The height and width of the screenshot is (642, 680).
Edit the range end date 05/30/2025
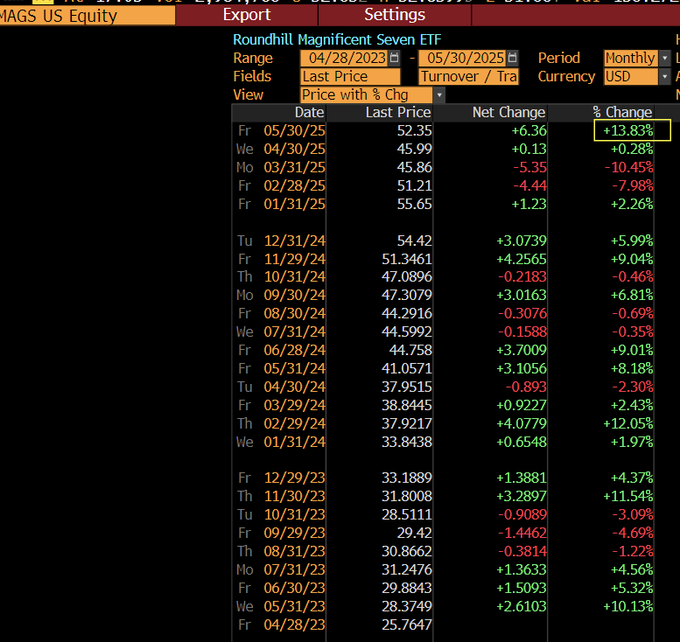pos(462,58)
